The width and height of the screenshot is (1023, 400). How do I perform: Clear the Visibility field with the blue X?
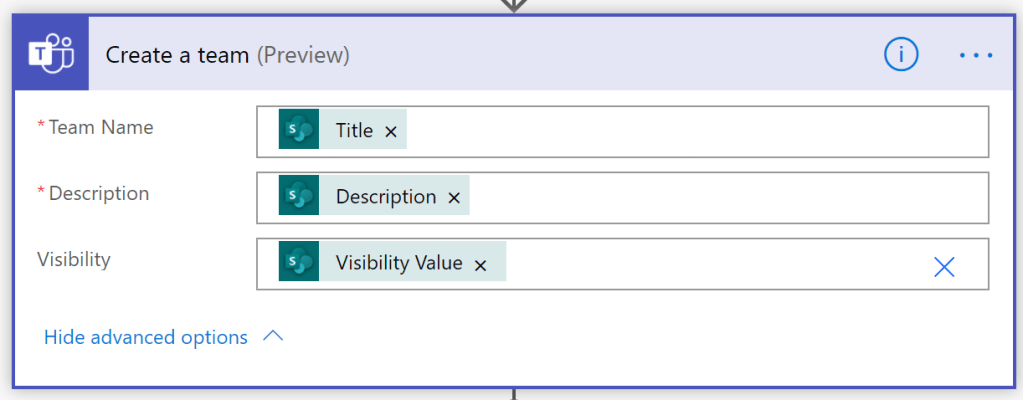tap(944, 266)
